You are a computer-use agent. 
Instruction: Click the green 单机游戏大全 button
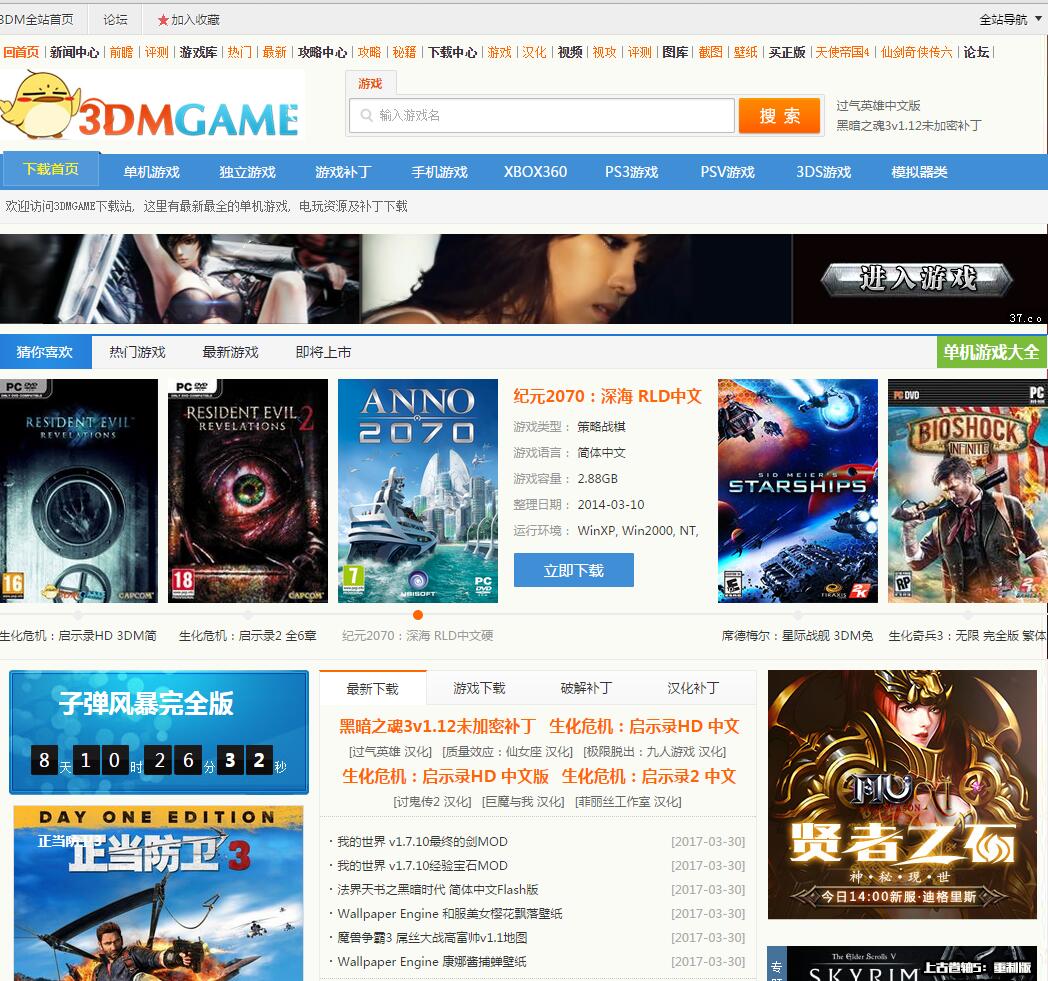point(991,352)
